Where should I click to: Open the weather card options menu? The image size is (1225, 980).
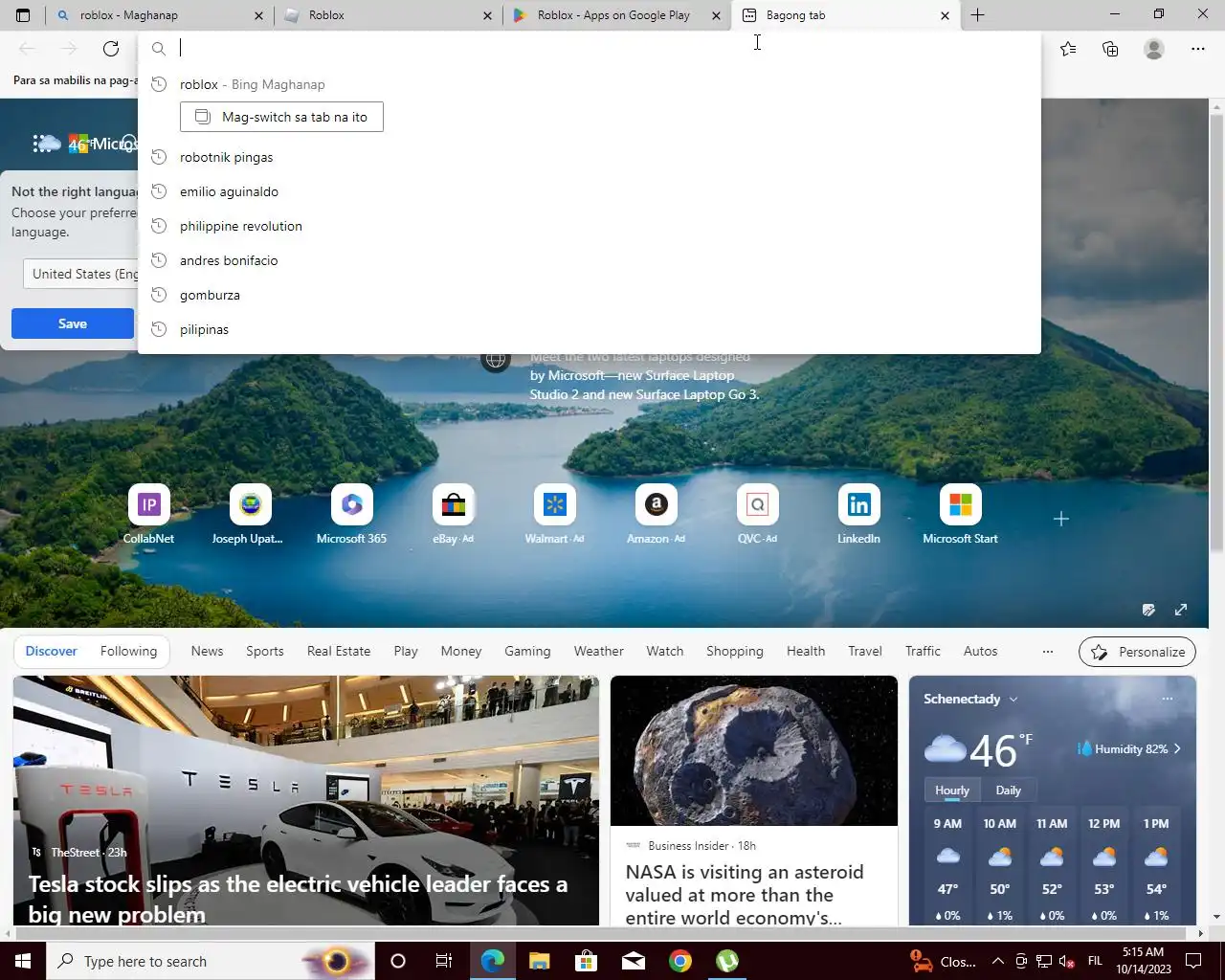(1168, 699)
